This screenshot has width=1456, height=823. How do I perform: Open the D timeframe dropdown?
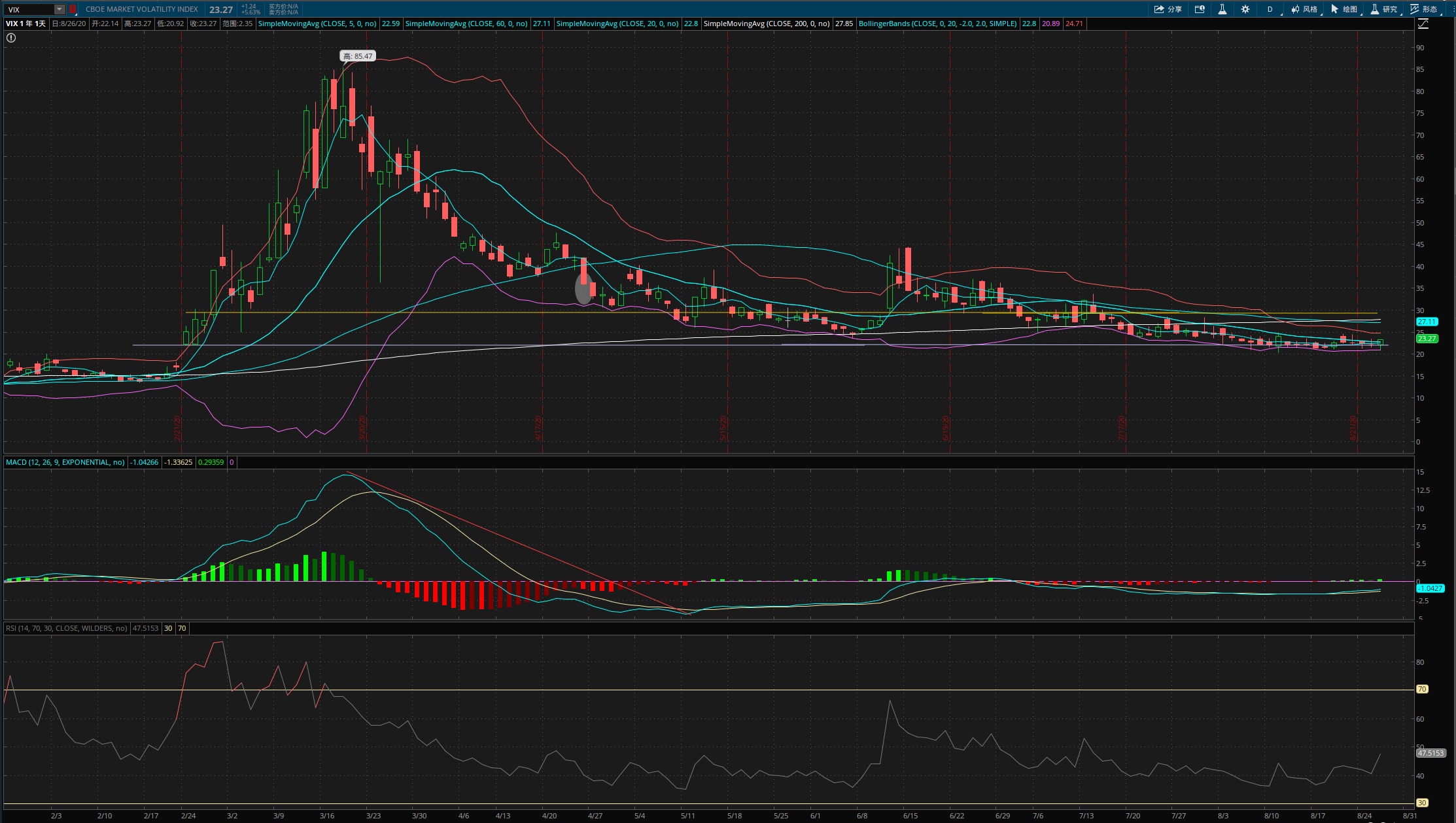tap(1271, 9)
